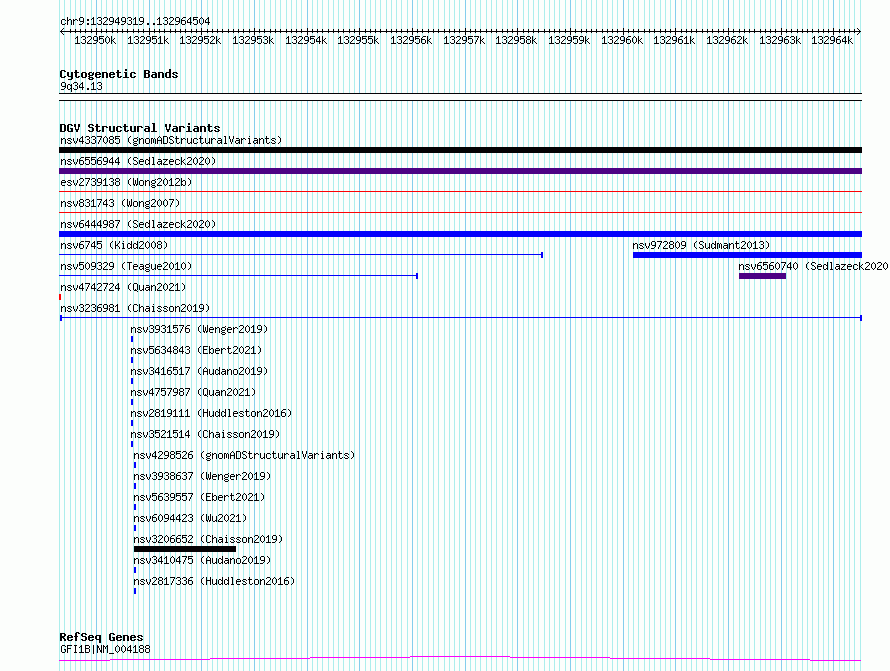
Task: Open the nsv3416517 (Audano2019) label
Action: coord(199,371)
